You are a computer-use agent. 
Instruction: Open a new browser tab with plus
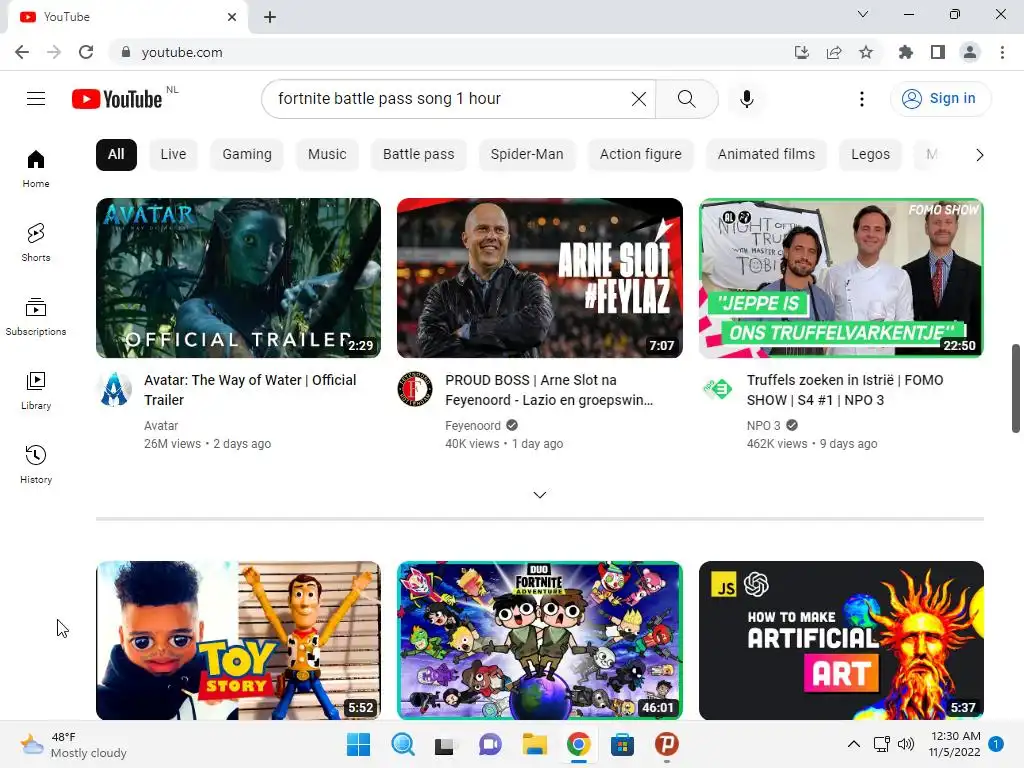click(x=270, y=17)
